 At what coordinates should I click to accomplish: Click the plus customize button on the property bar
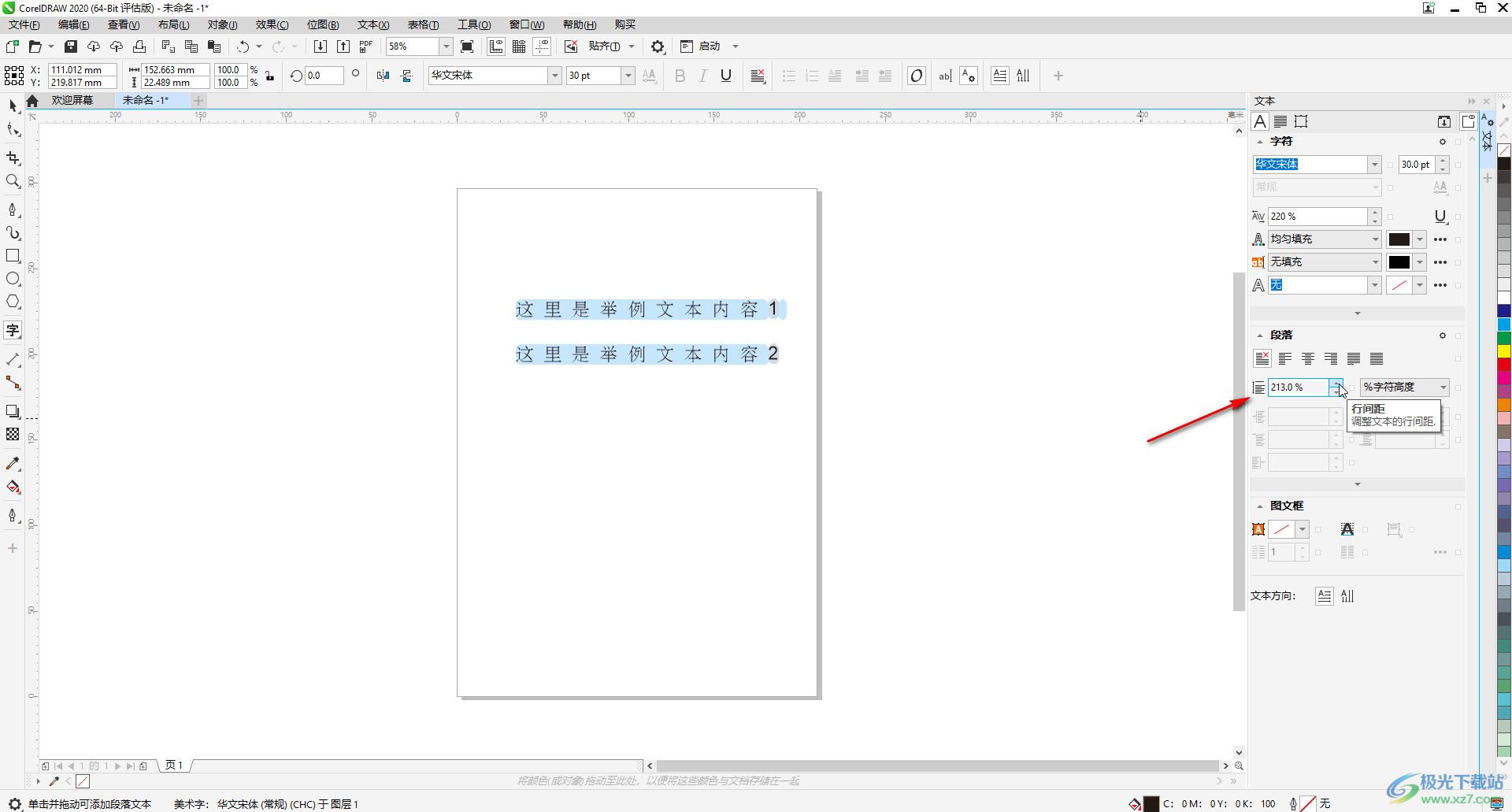1058,76
